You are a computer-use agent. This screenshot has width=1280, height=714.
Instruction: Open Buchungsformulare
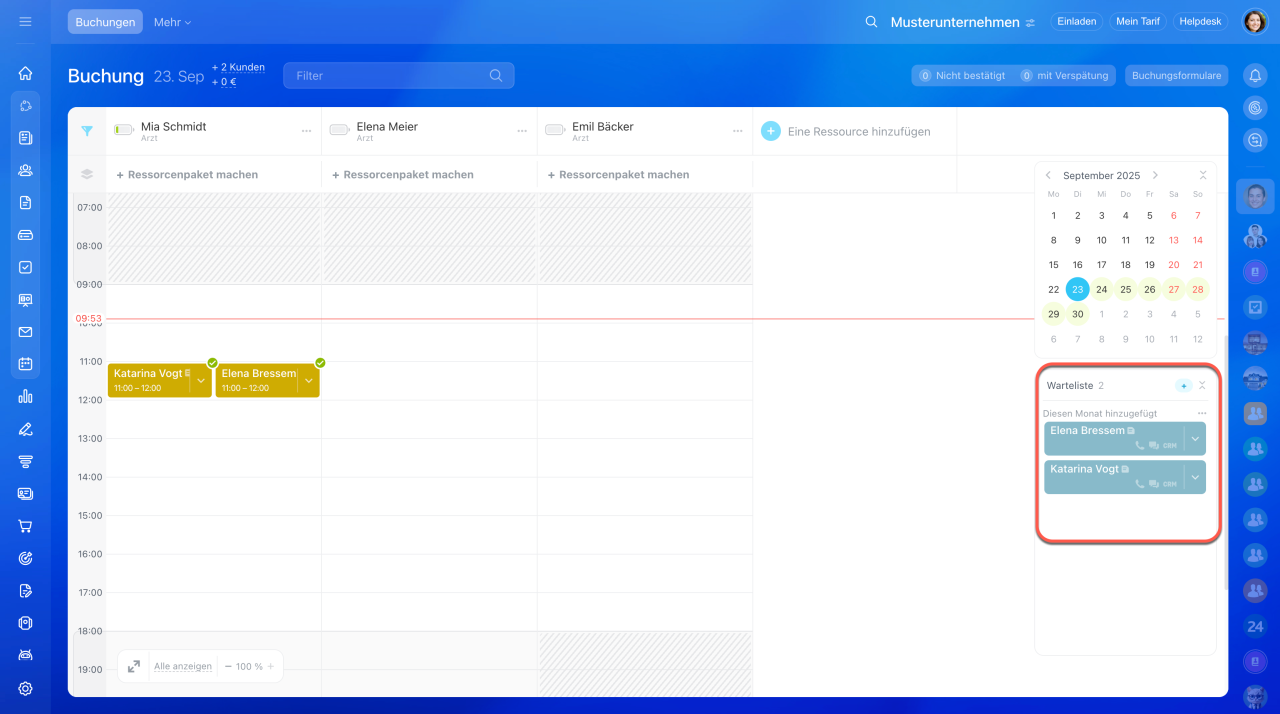1176,75
